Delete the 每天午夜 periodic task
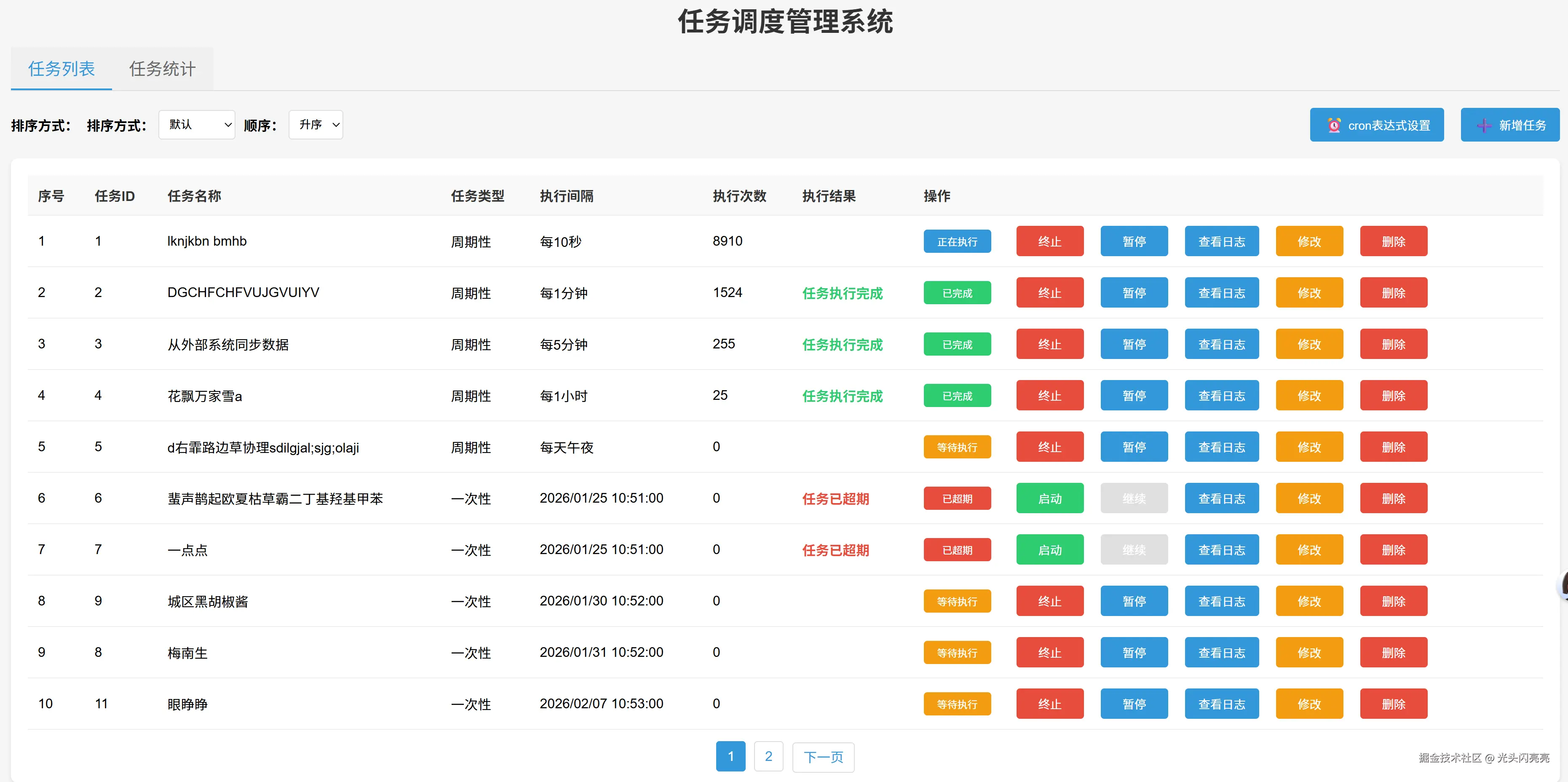Image resolution: width=1568 pixels, height=782 pixels. [x=1393, y=447]
